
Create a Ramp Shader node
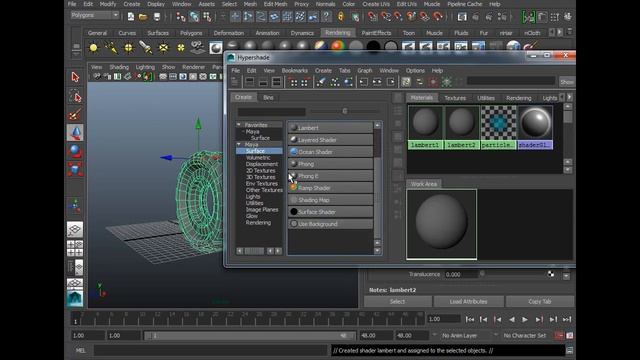pyautogui.click(x=330, y=188)
